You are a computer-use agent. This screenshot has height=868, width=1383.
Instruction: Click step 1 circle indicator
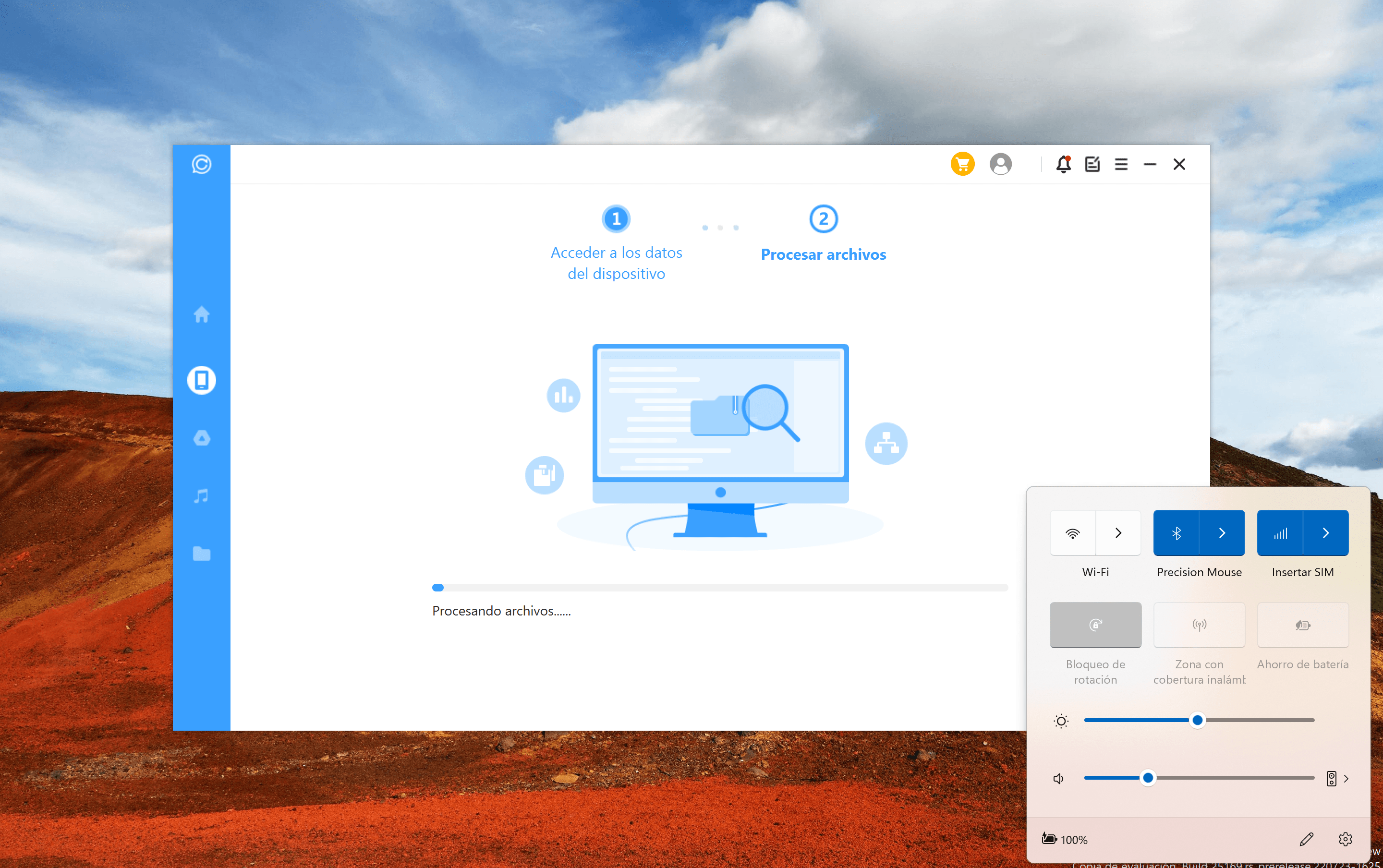616,219
